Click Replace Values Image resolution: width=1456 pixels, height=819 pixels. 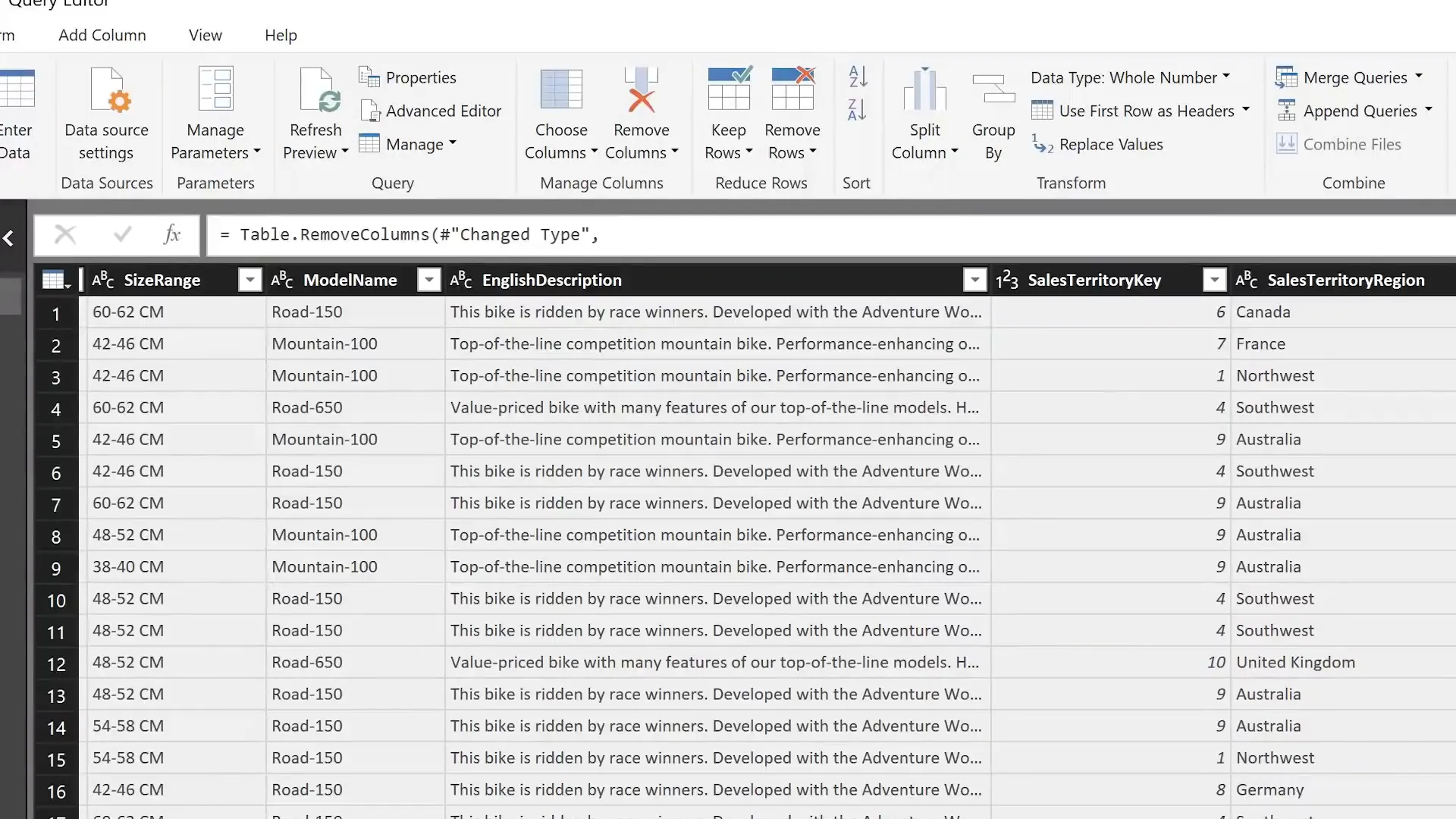click(1097, 144)
